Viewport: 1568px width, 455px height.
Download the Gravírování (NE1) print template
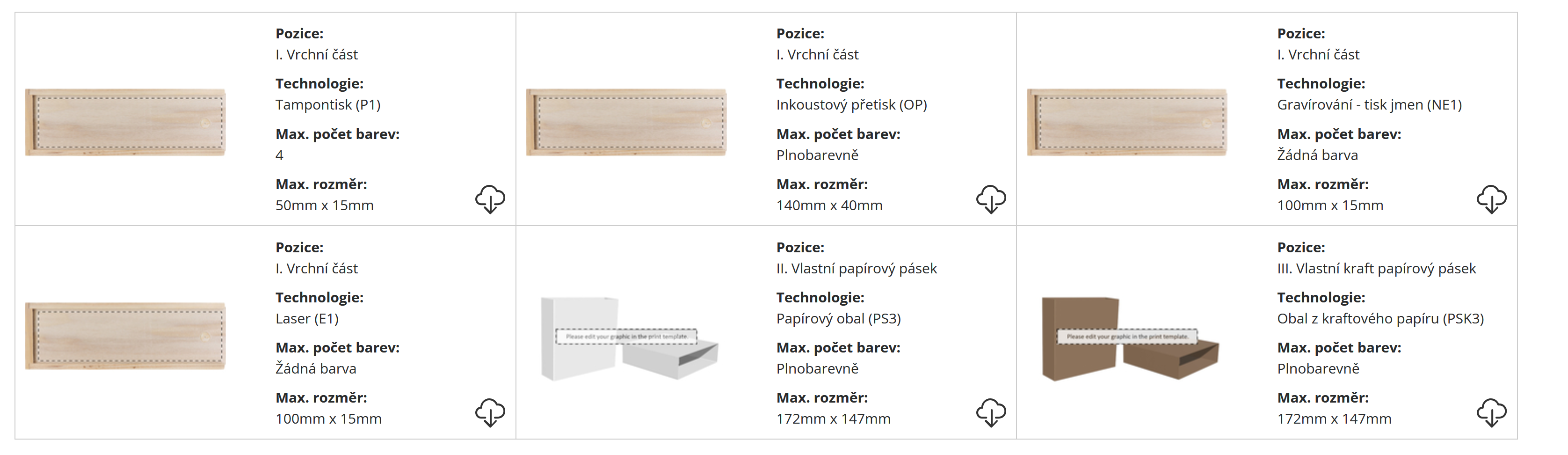click(x=1491, y=199)
